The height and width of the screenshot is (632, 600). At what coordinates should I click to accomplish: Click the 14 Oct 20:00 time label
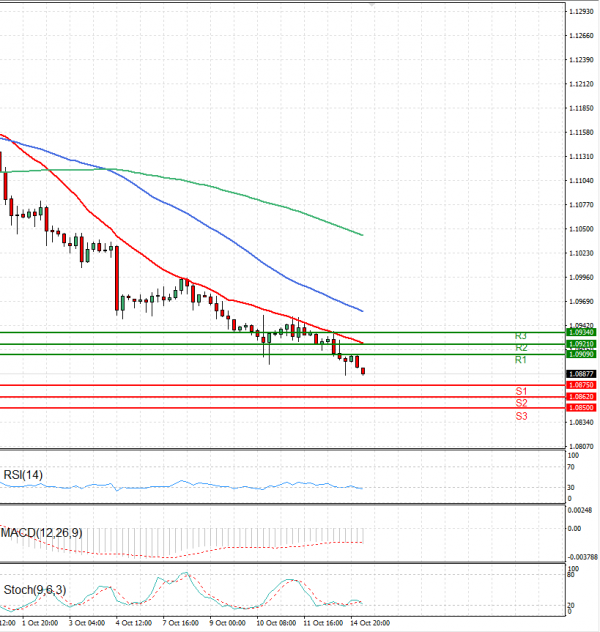pyautogui.click(x=370, y=623)
